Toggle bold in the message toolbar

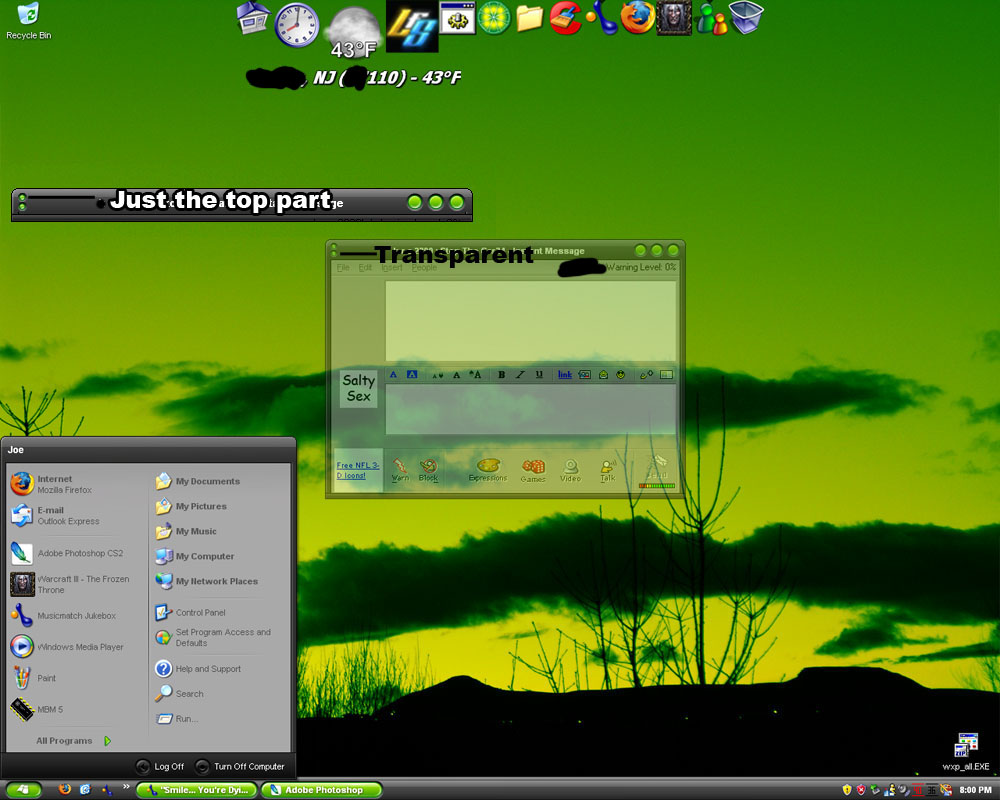tap(501, 374)
